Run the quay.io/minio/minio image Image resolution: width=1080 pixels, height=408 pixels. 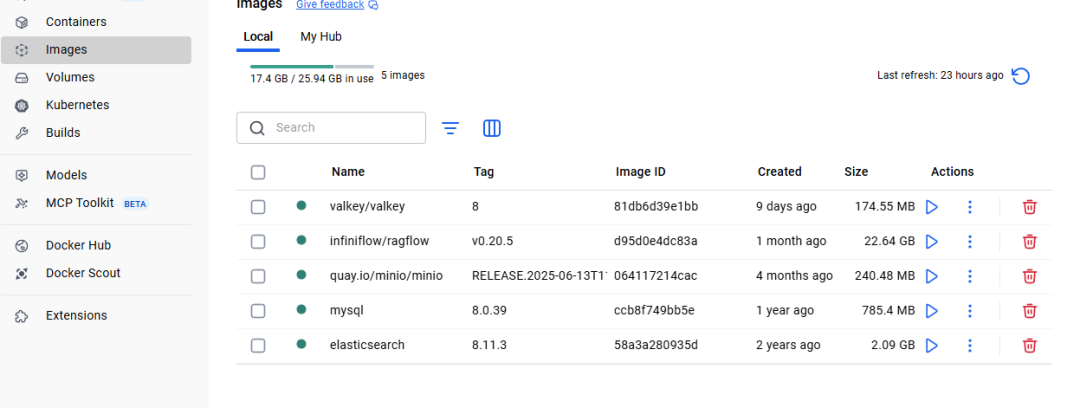pos(932,276)
